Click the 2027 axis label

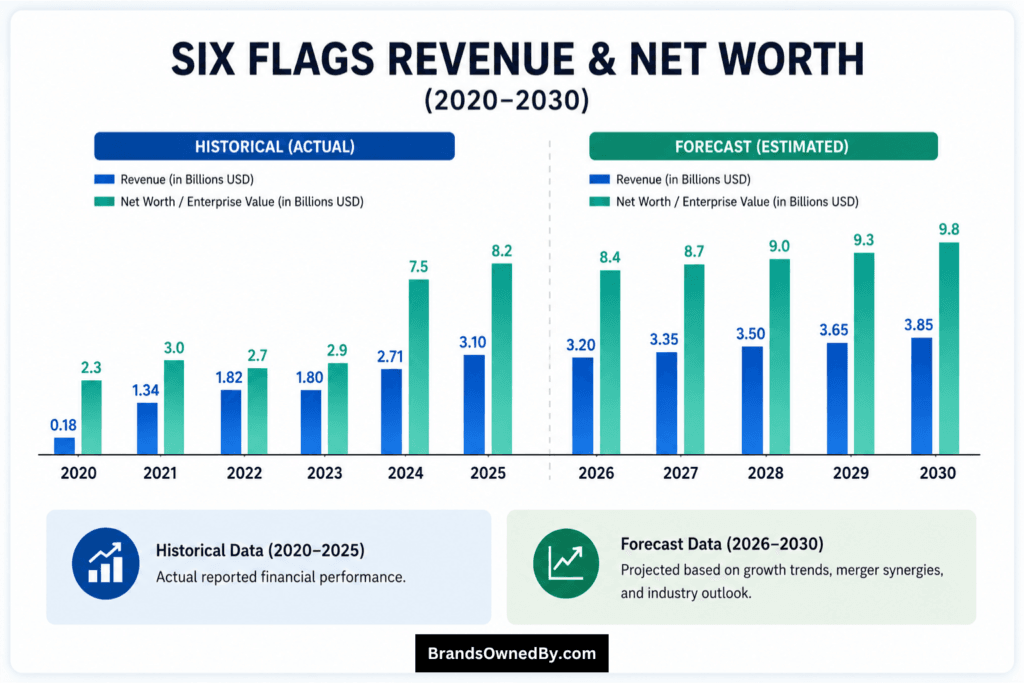coord(680,473)
